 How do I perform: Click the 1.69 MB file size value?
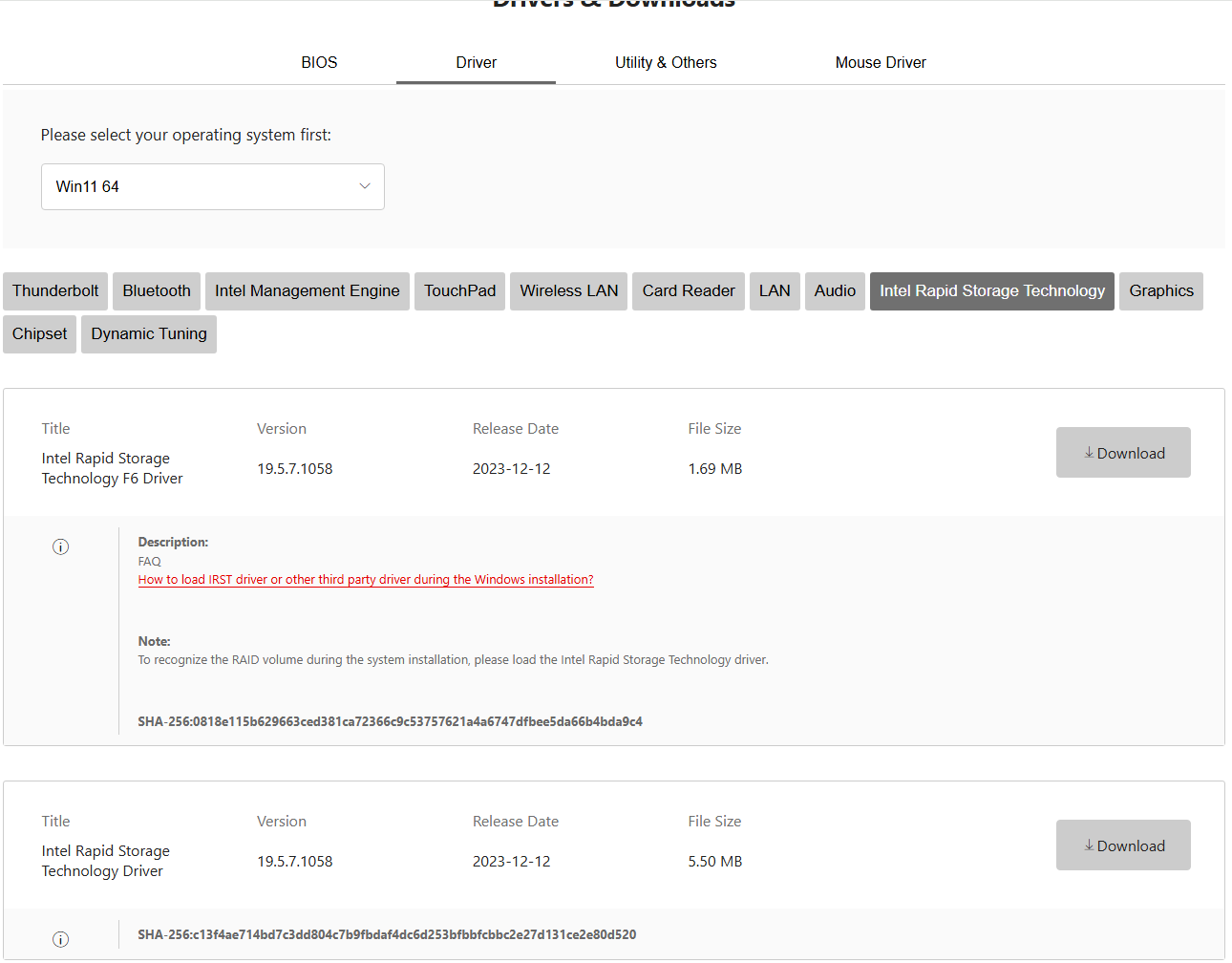pos(715,469)
